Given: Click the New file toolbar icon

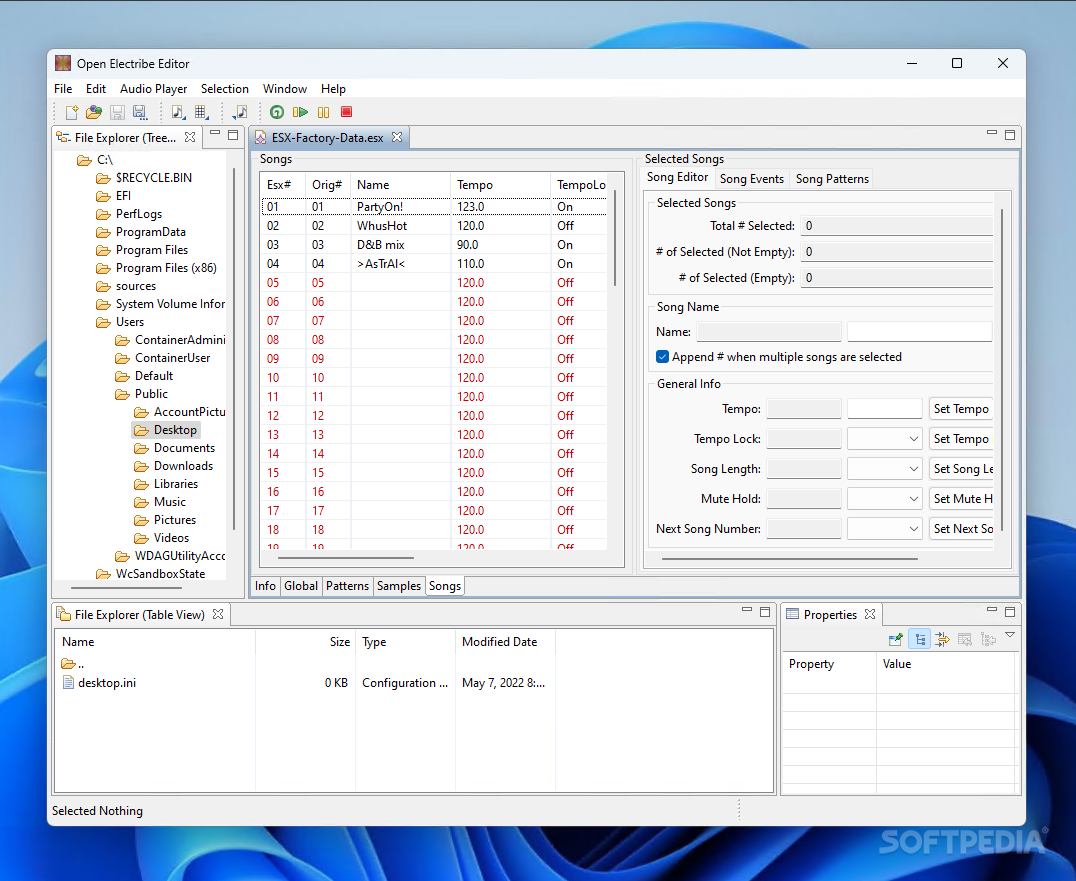Looking at the screenshot, I should coord(71,112).
